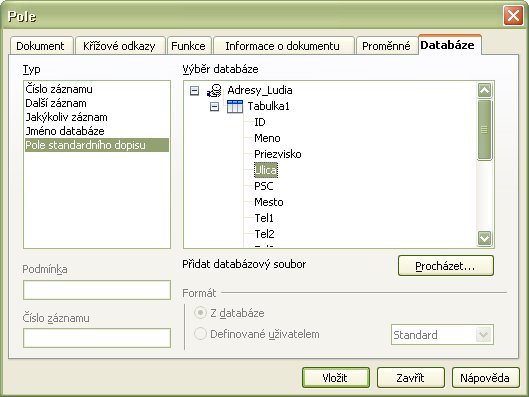
Task: Click the Adresy_Ludia database icon
Action: pyautogui.click(x=214, y=90)
